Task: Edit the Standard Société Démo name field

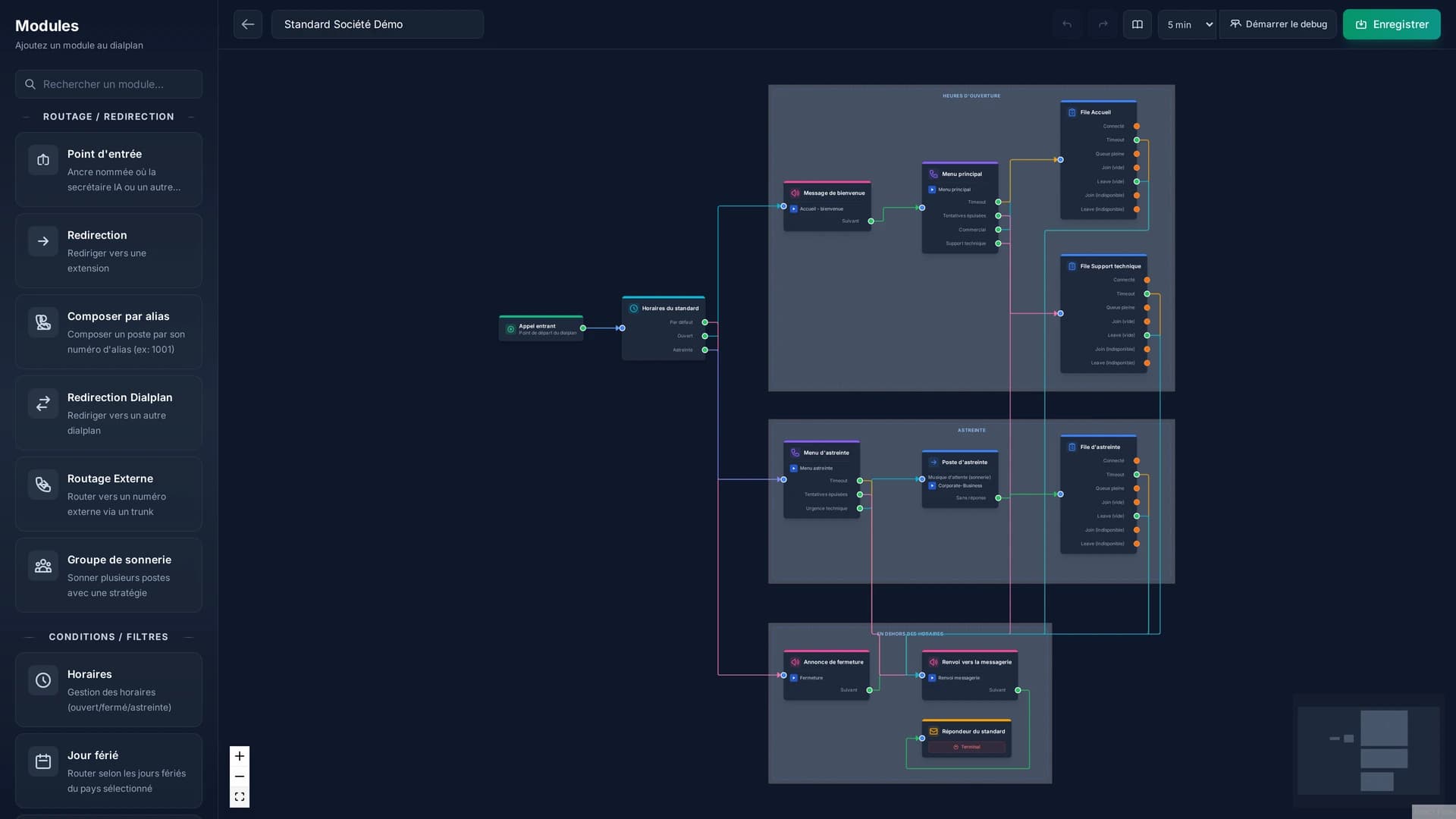Action: pos(378,24)
